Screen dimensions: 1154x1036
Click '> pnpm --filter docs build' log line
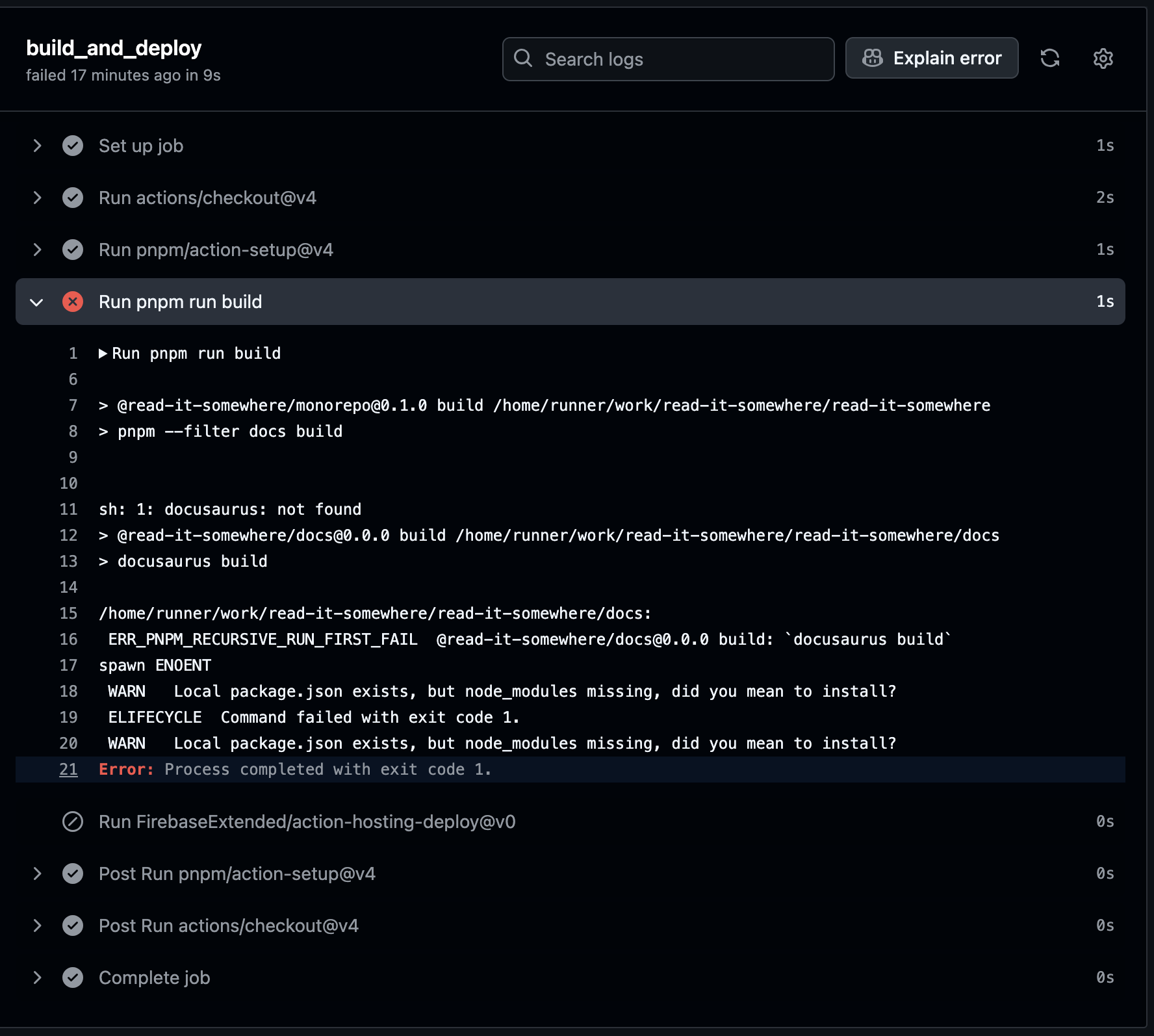coord(221,432)
